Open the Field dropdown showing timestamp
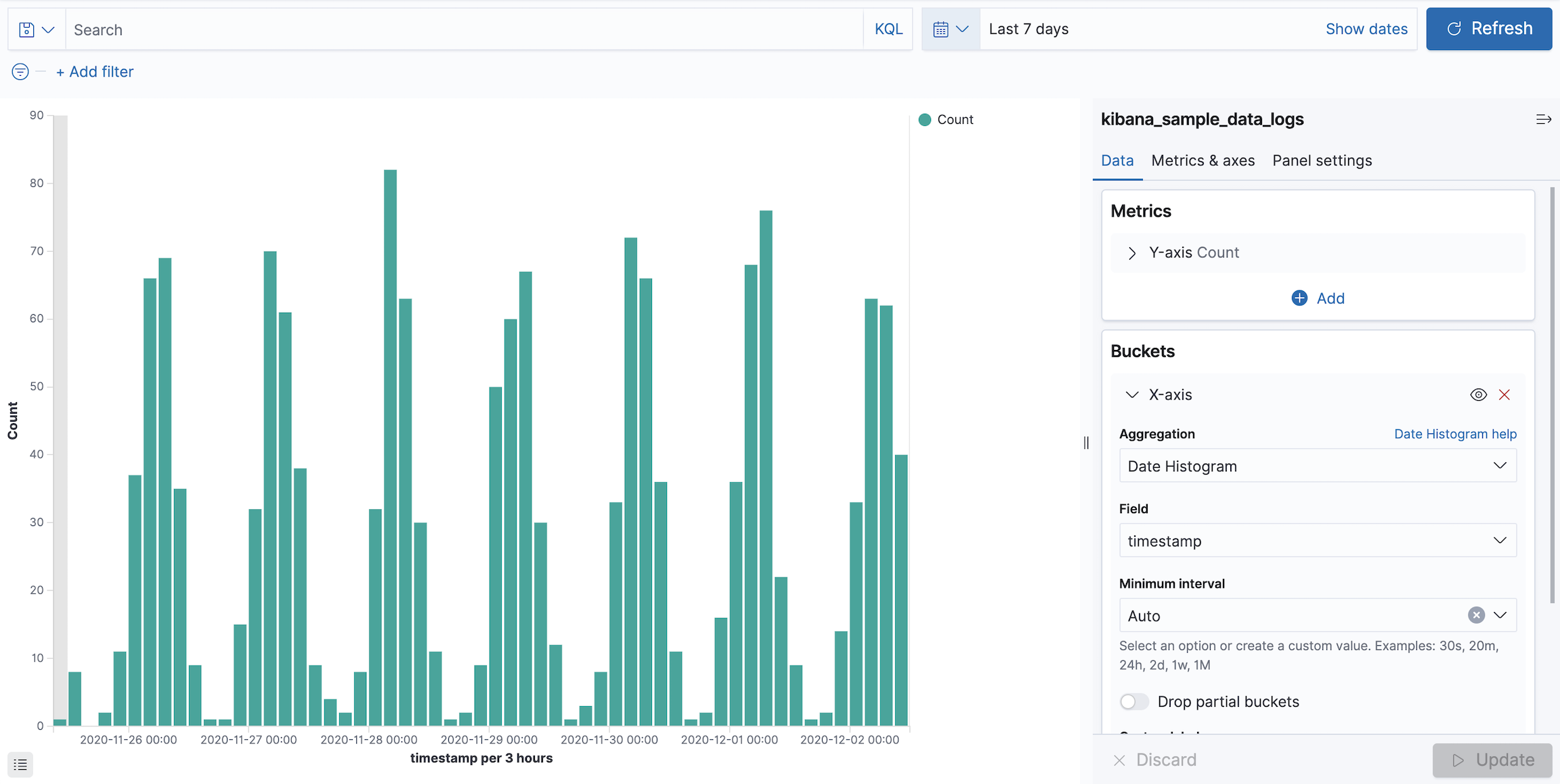The width and height of the screenshot is (1560, 784). tap(1316, 540)
